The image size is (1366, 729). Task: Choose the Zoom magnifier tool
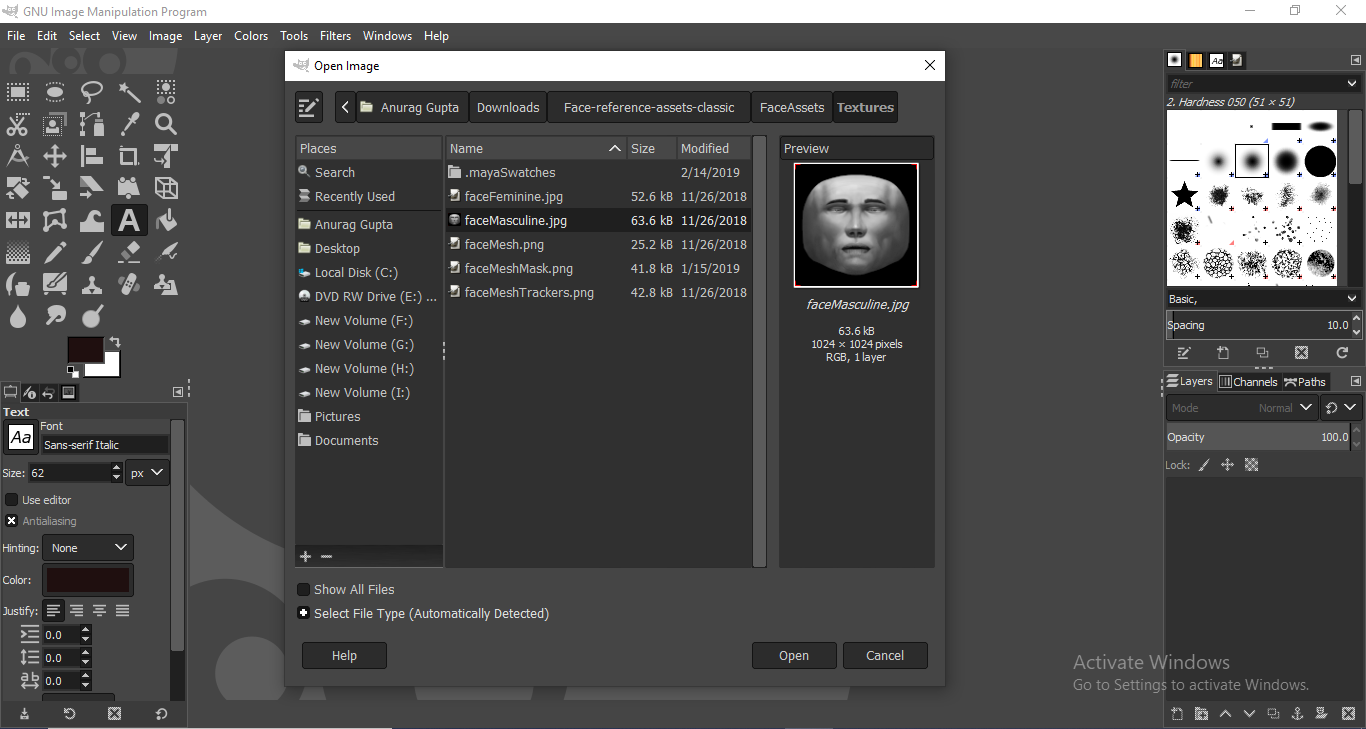[166, 125]
